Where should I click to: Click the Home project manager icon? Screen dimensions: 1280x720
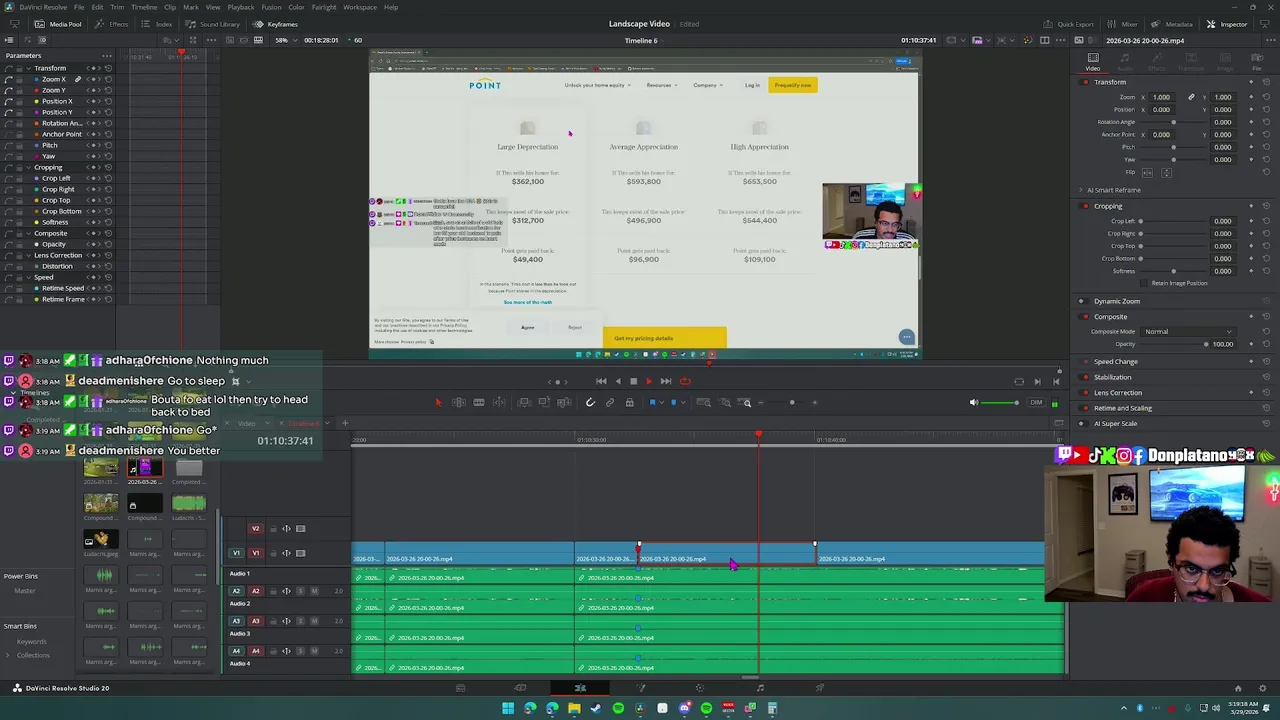coord(1238,688)
